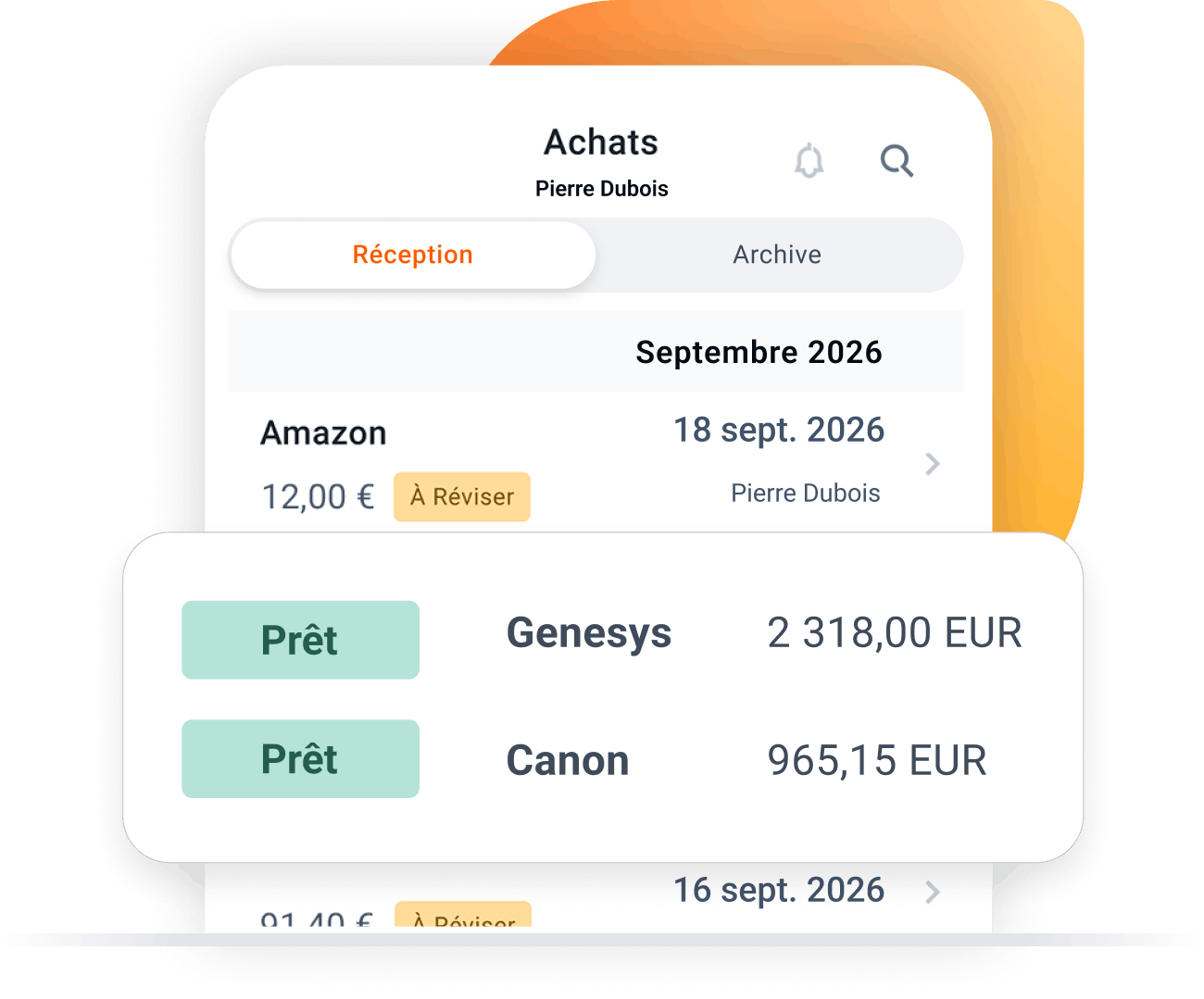Viewport: 1204px width, 999px height.
Task: Click the Achats page title
Action: (600, 143)
